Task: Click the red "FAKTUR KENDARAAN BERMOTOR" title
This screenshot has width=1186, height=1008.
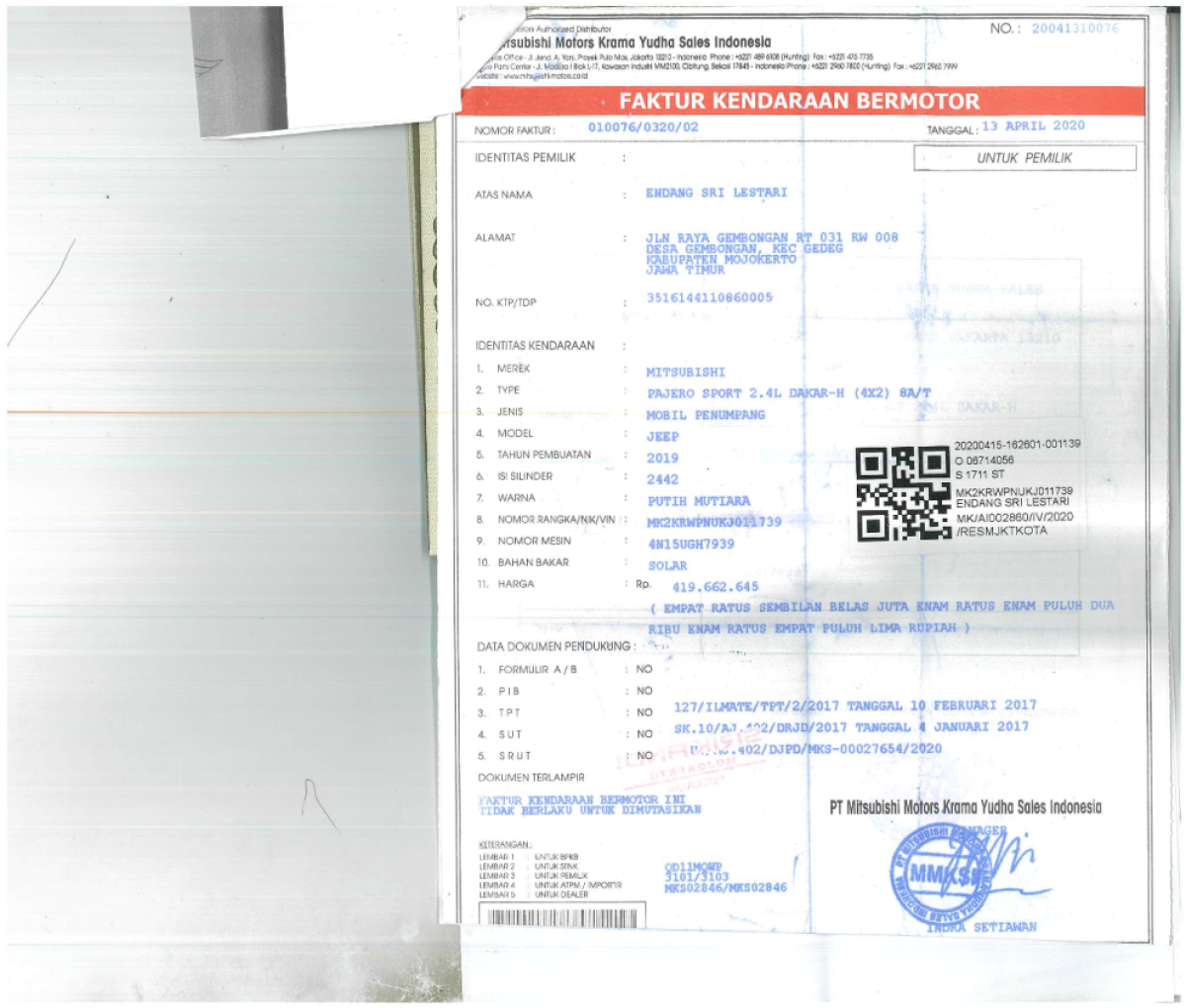Action: (800, 101)
